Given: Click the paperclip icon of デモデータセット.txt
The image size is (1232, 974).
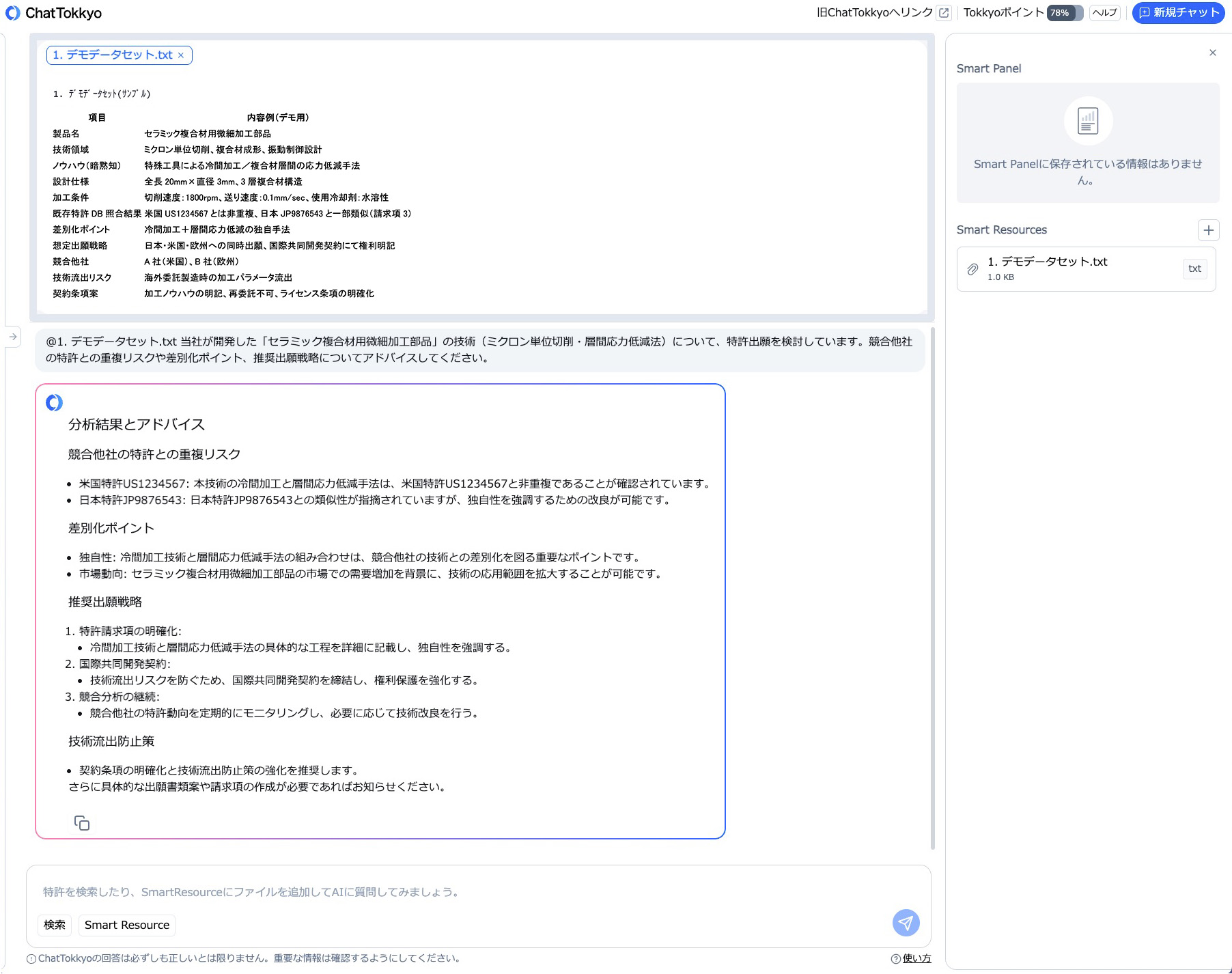Looking at the screenshot, I should [x=972, y=269].
